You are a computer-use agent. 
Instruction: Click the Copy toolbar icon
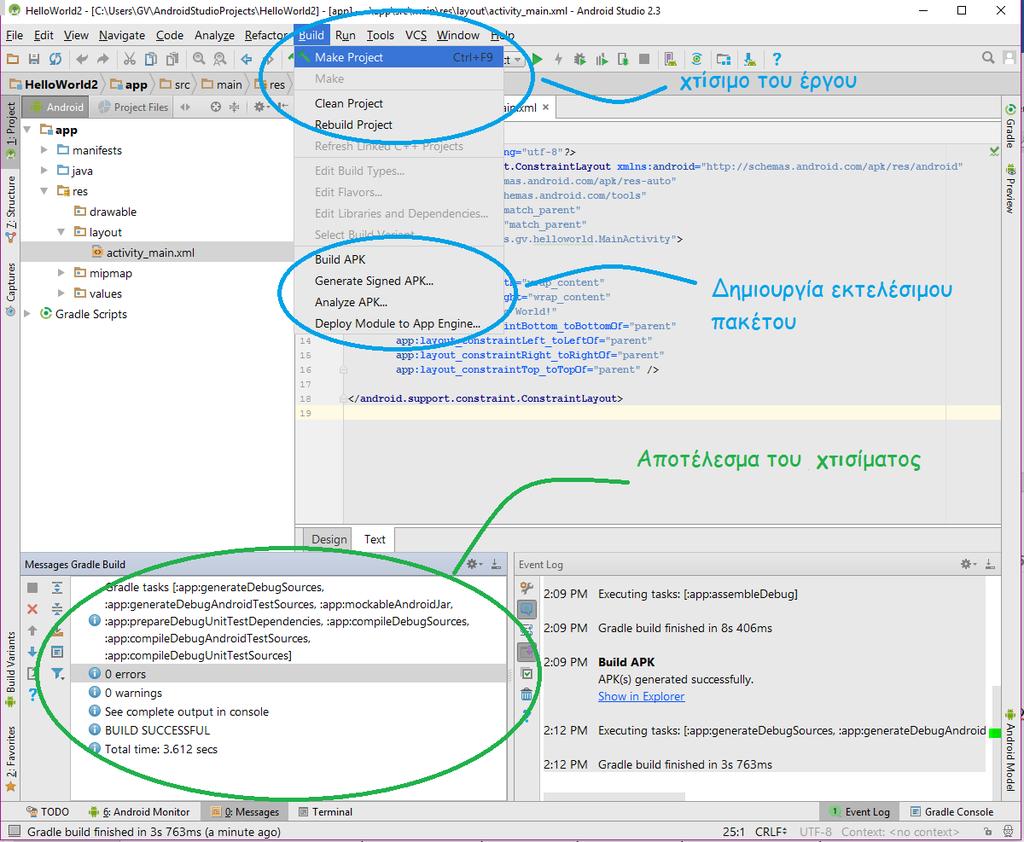(151, 59)
